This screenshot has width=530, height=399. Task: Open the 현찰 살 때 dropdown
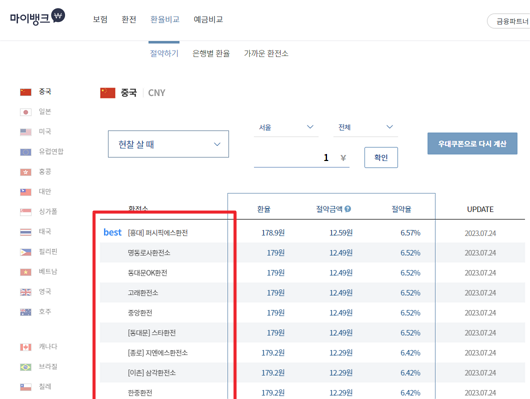pos(168,144)
